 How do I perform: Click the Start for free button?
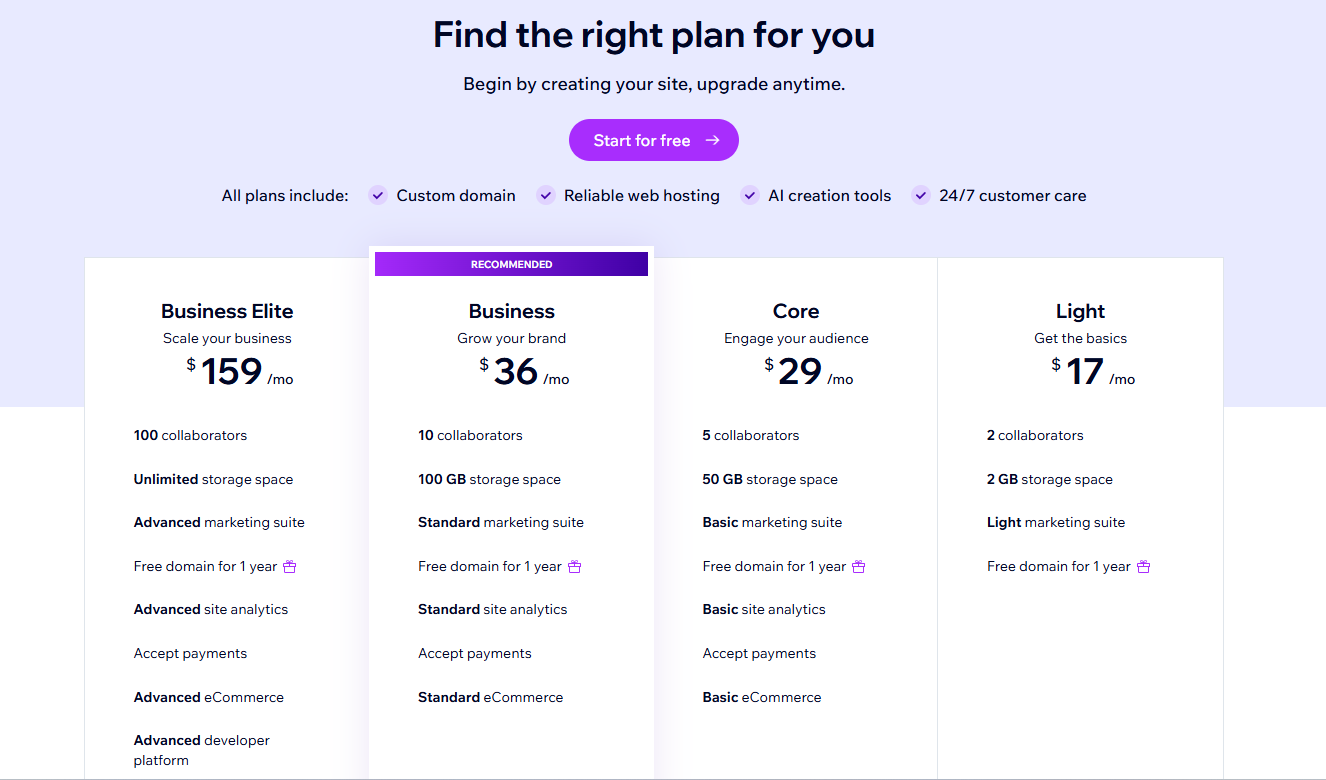pyautogui.click(x=654, y=140)
